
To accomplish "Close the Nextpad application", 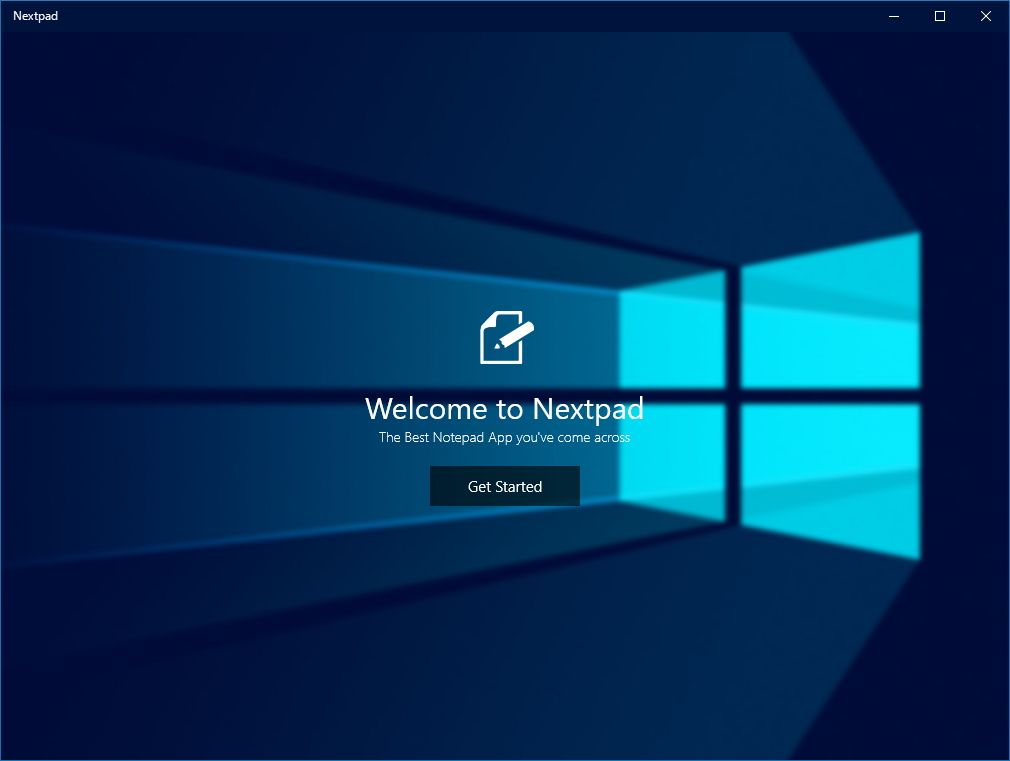I will point(985,16).
